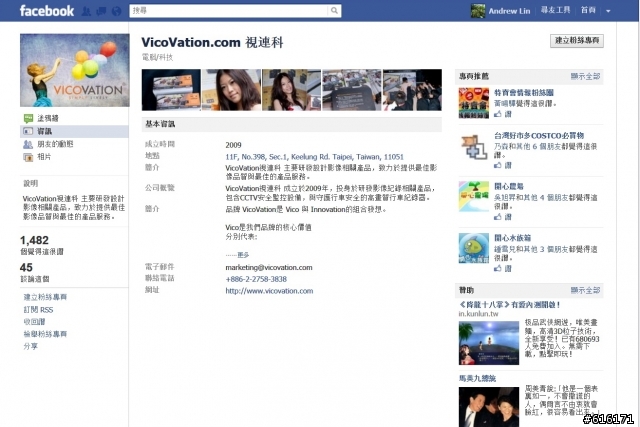Click share link in left sidebar
Image resolution: width=640 pixels, height=427 pixels.
[31, 346]
